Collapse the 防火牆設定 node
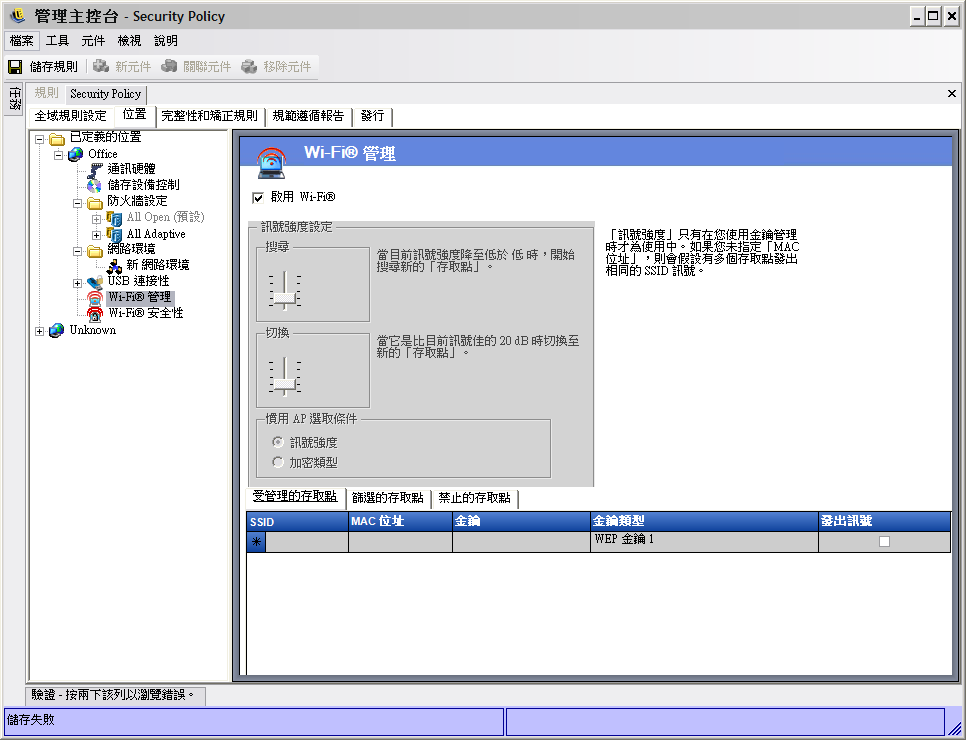The image size is (966, 740). (78, 203)
